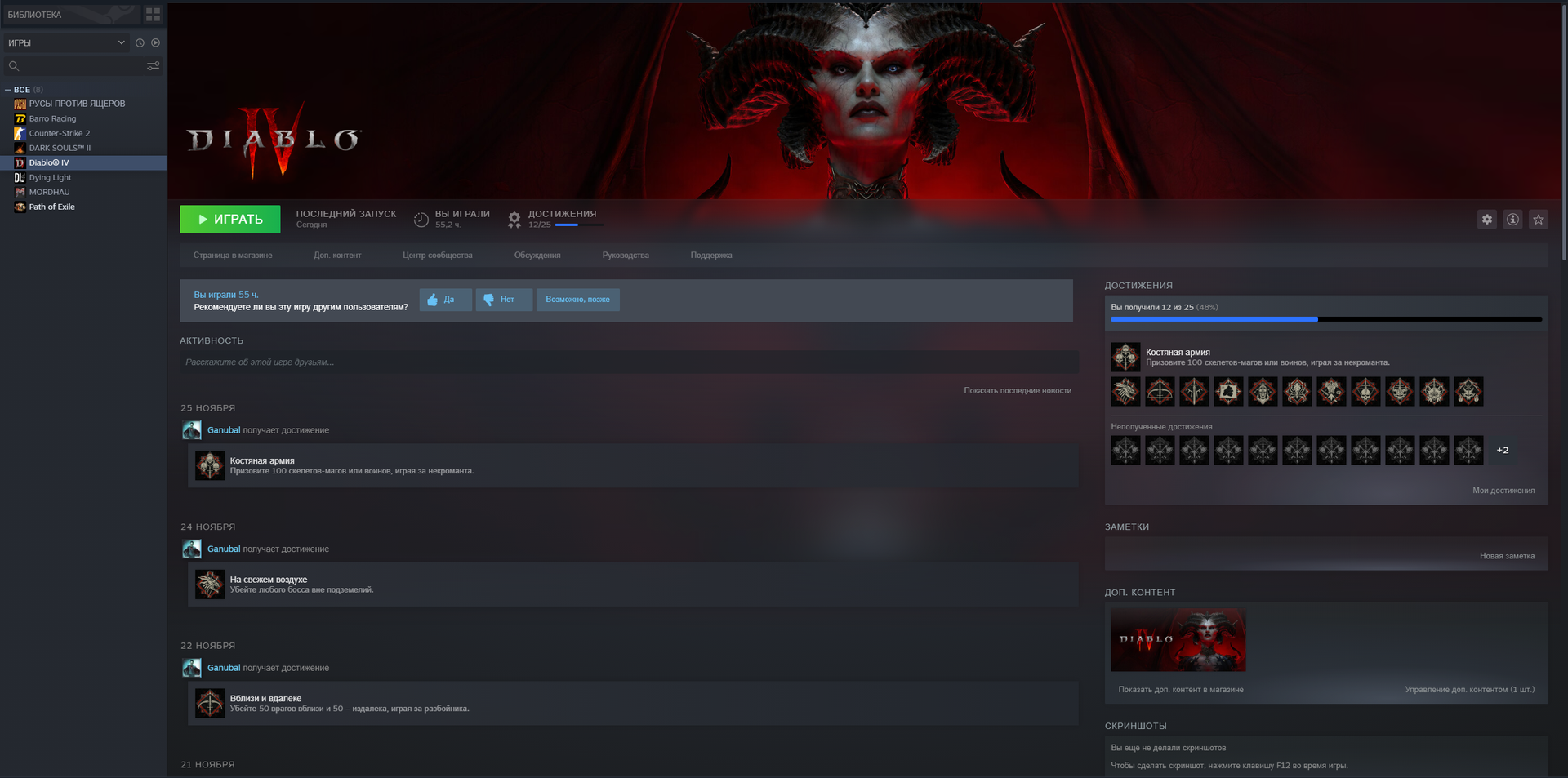The image size is (1568, 778).
Task: Click the map scroll achievement icon
Action: click(x=1228, y=392)
